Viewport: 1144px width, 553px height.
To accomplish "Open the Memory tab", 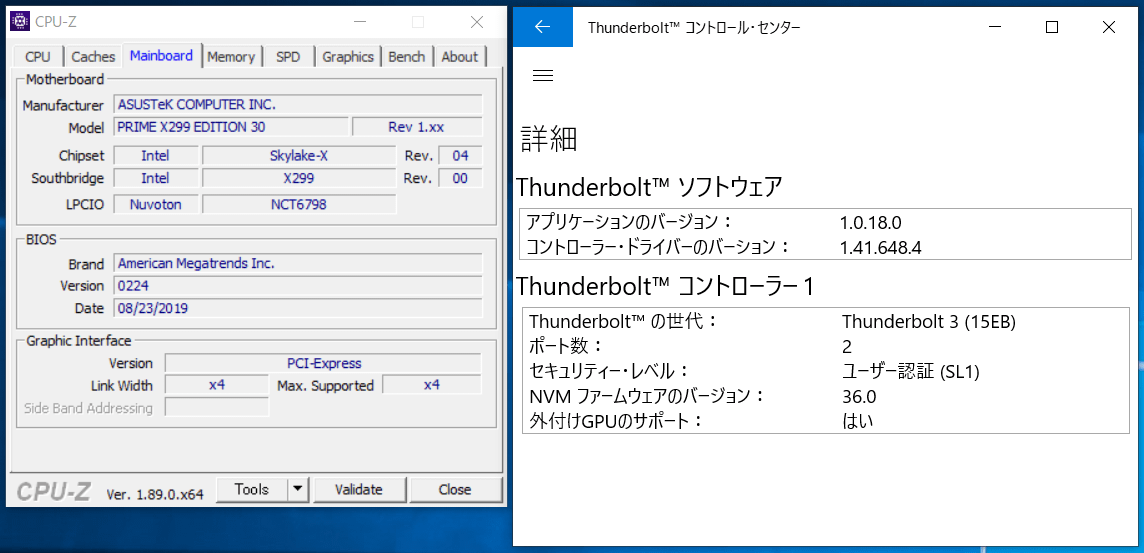I will click(x=231, y=56).
